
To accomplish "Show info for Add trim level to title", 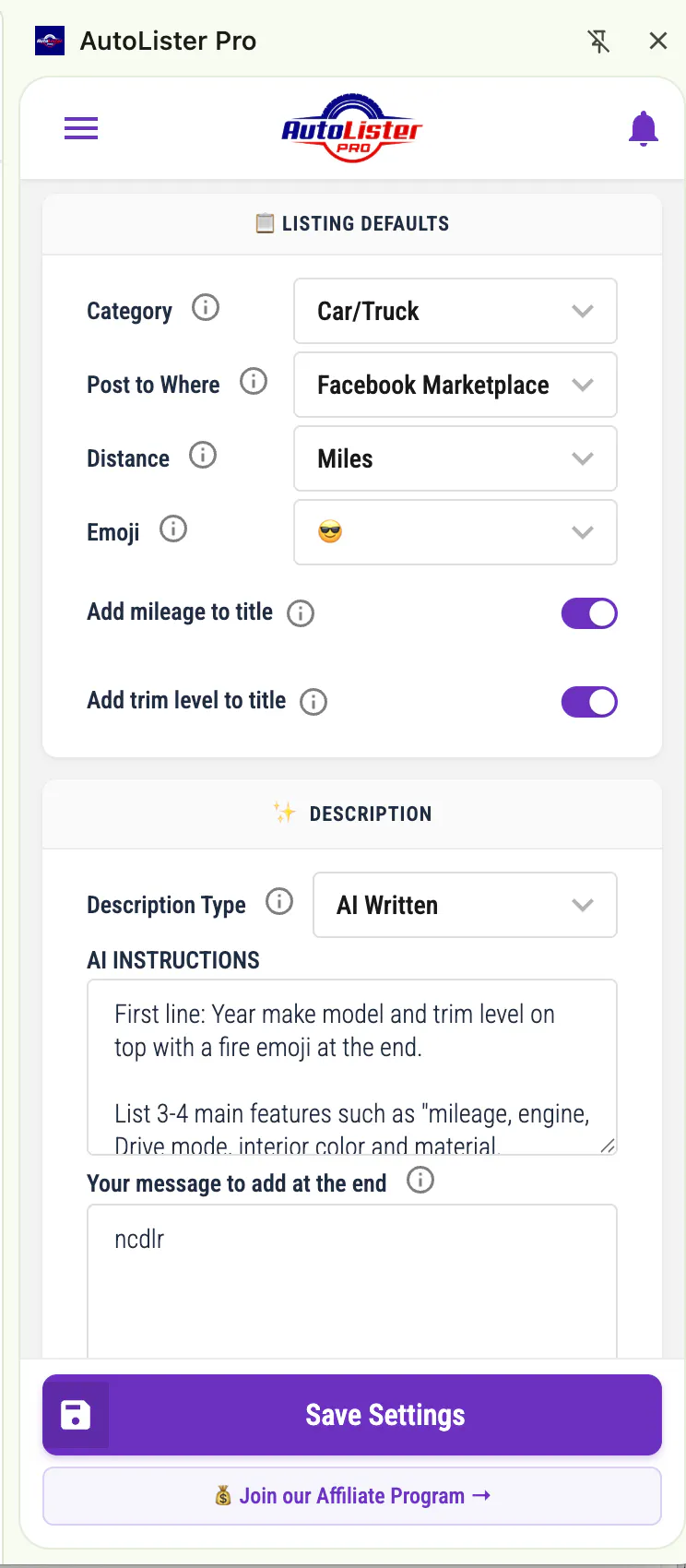I will click(313, 702).
